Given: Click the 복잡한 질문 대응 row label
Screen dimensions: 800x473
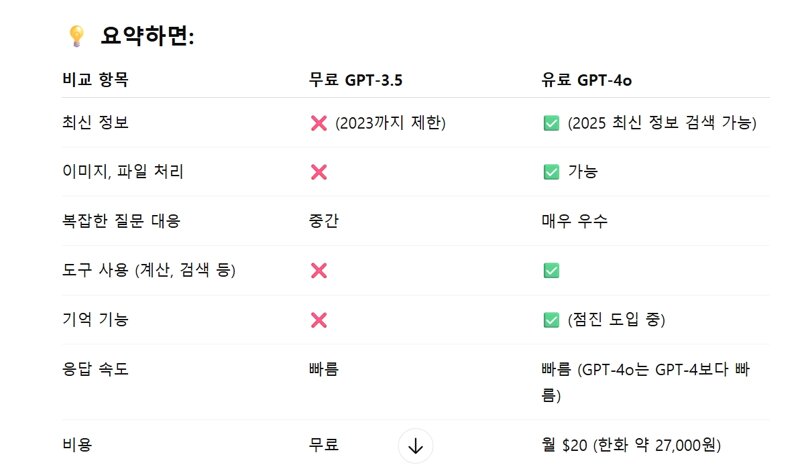Looking at the screenshot, I should [121, 221].
